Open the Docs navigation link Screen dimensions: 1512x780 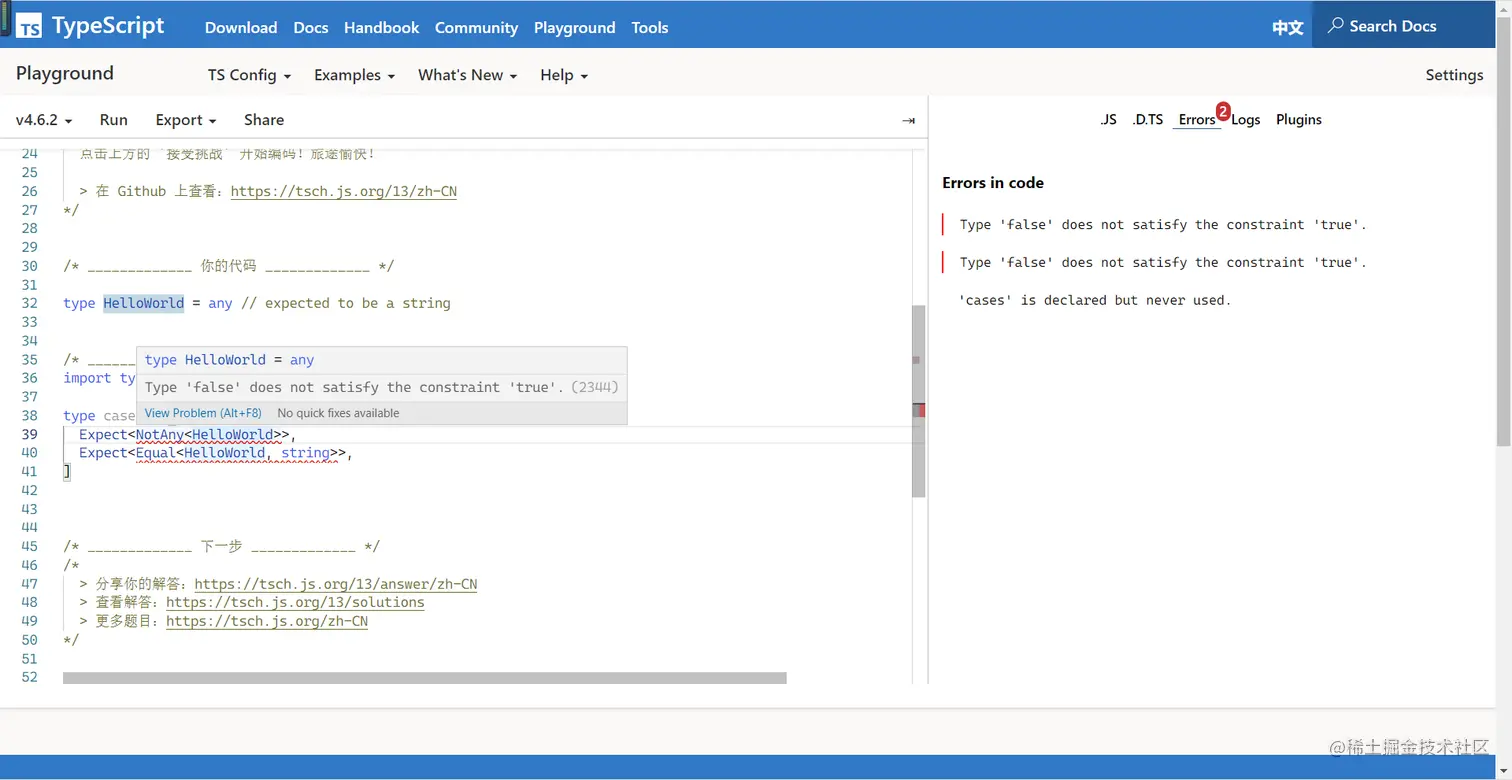click(x=311, y=27)
